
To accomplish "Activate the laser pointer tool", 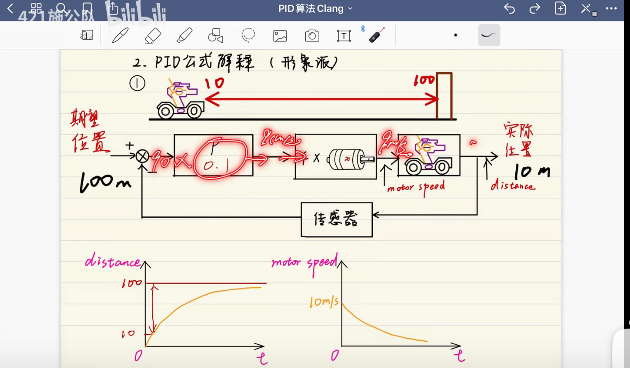I will tap(377, 35).
